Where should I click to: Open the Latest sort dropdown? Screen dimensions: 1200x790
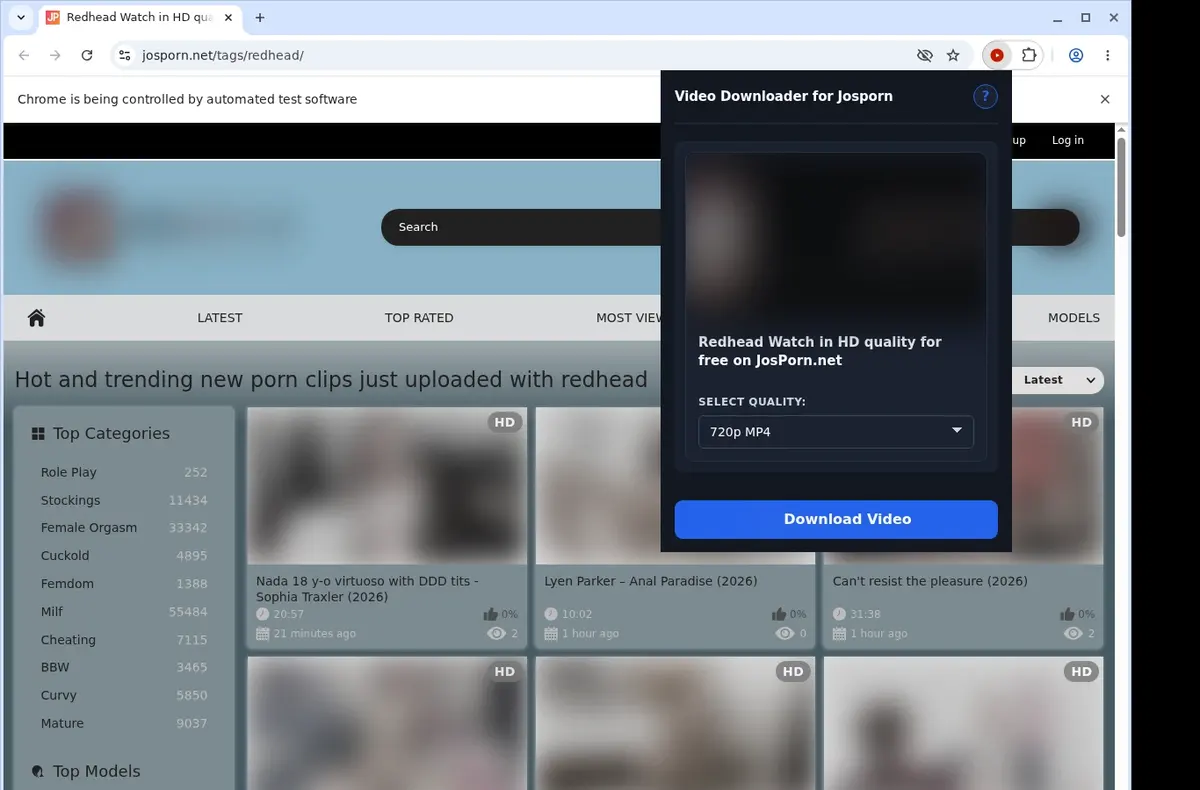1056,380
